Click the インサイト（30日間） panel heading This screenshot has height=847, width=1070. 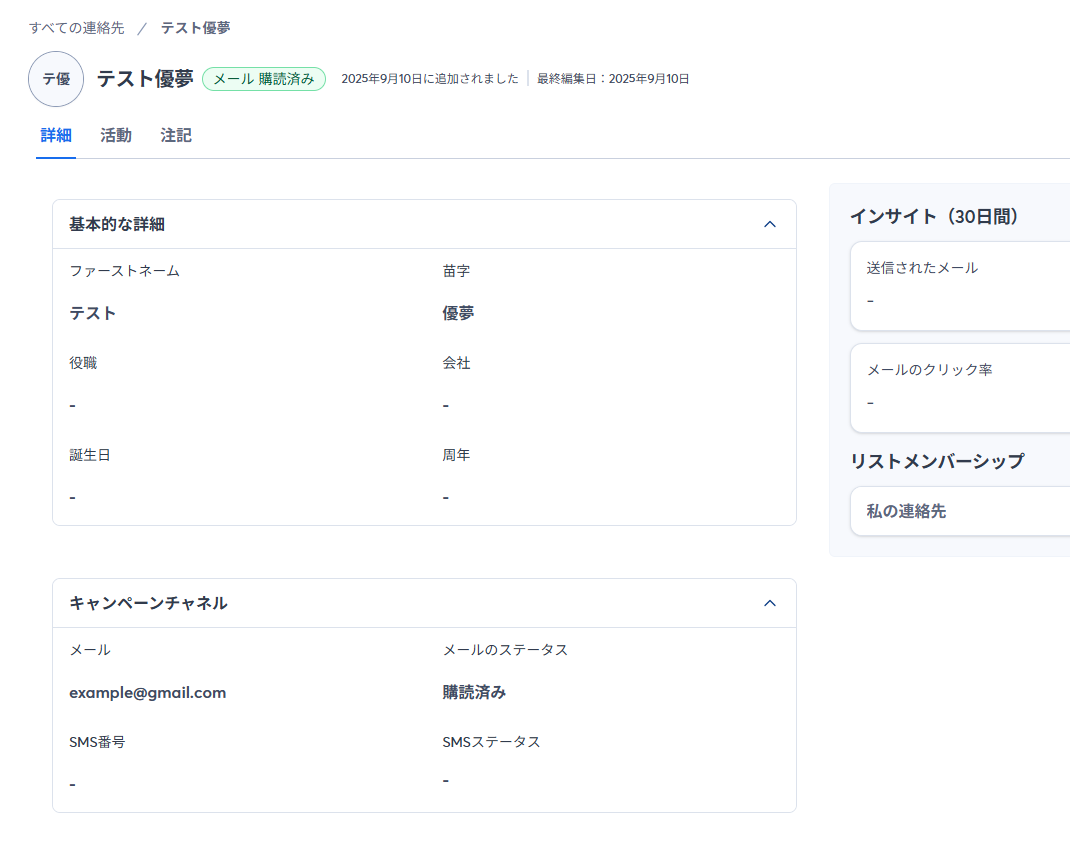pyautogui.click(x=934, y=216)
